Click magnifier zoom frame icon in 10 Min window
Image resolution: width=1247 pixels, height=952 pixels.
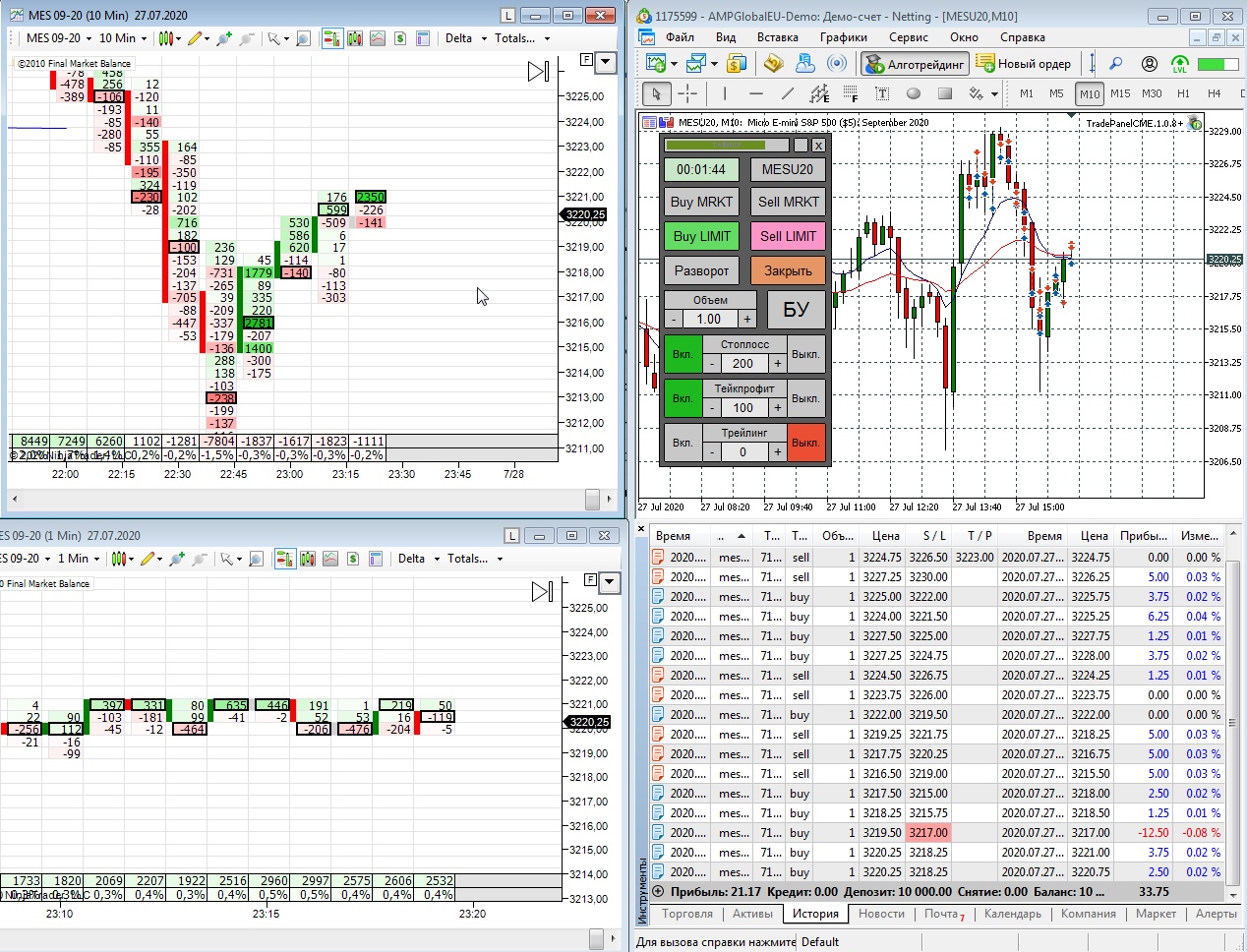(303, 38)
